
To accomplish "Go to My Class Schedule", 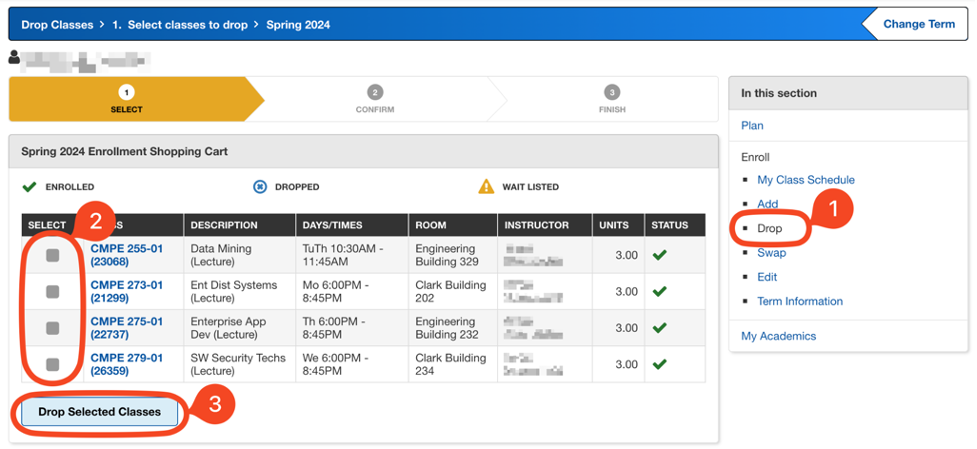I will point(805,180).
